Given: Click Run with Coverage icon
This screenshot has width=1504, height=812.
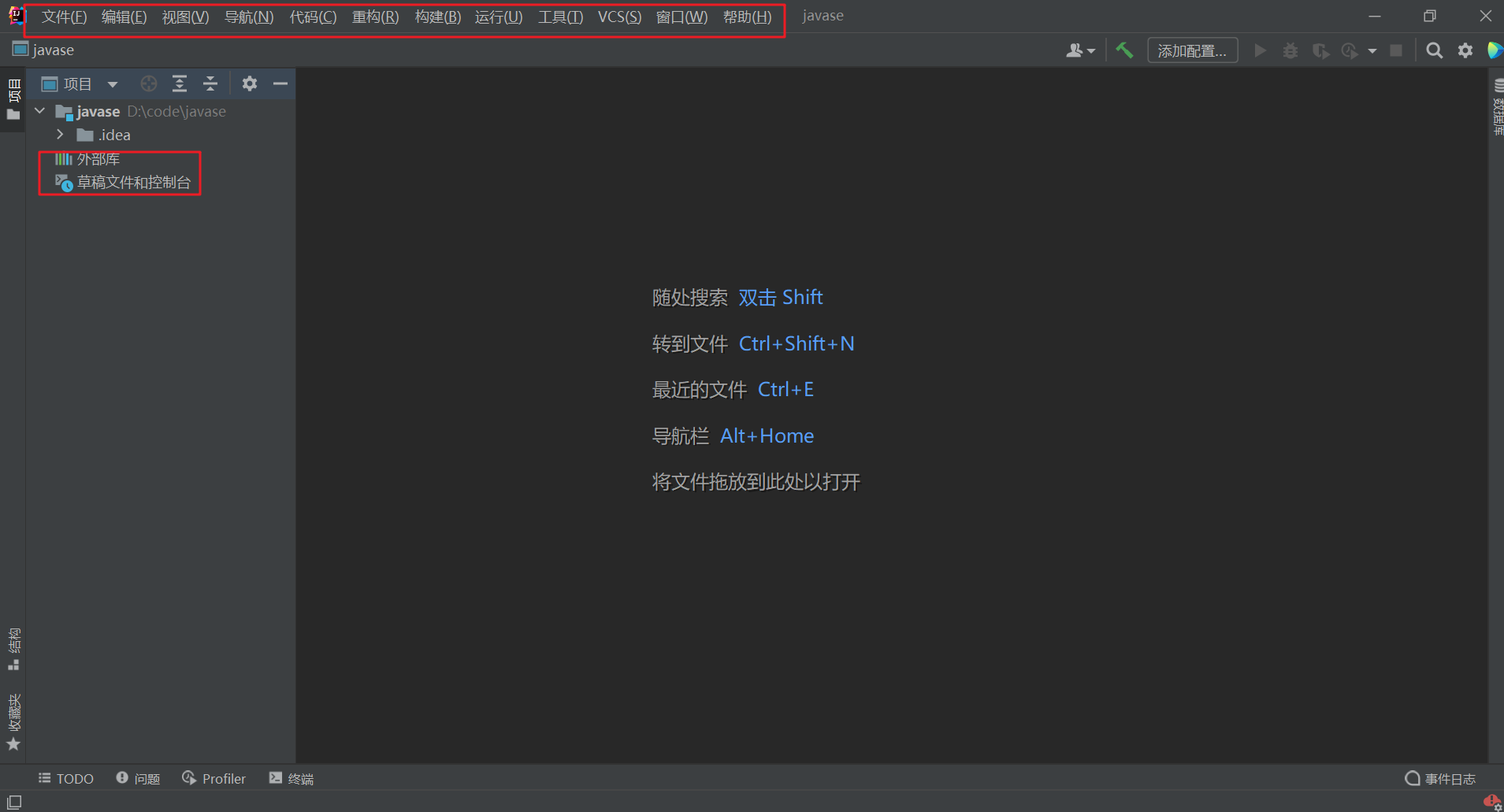Looking at the screenshot, I should click(x=1320, y=50).
